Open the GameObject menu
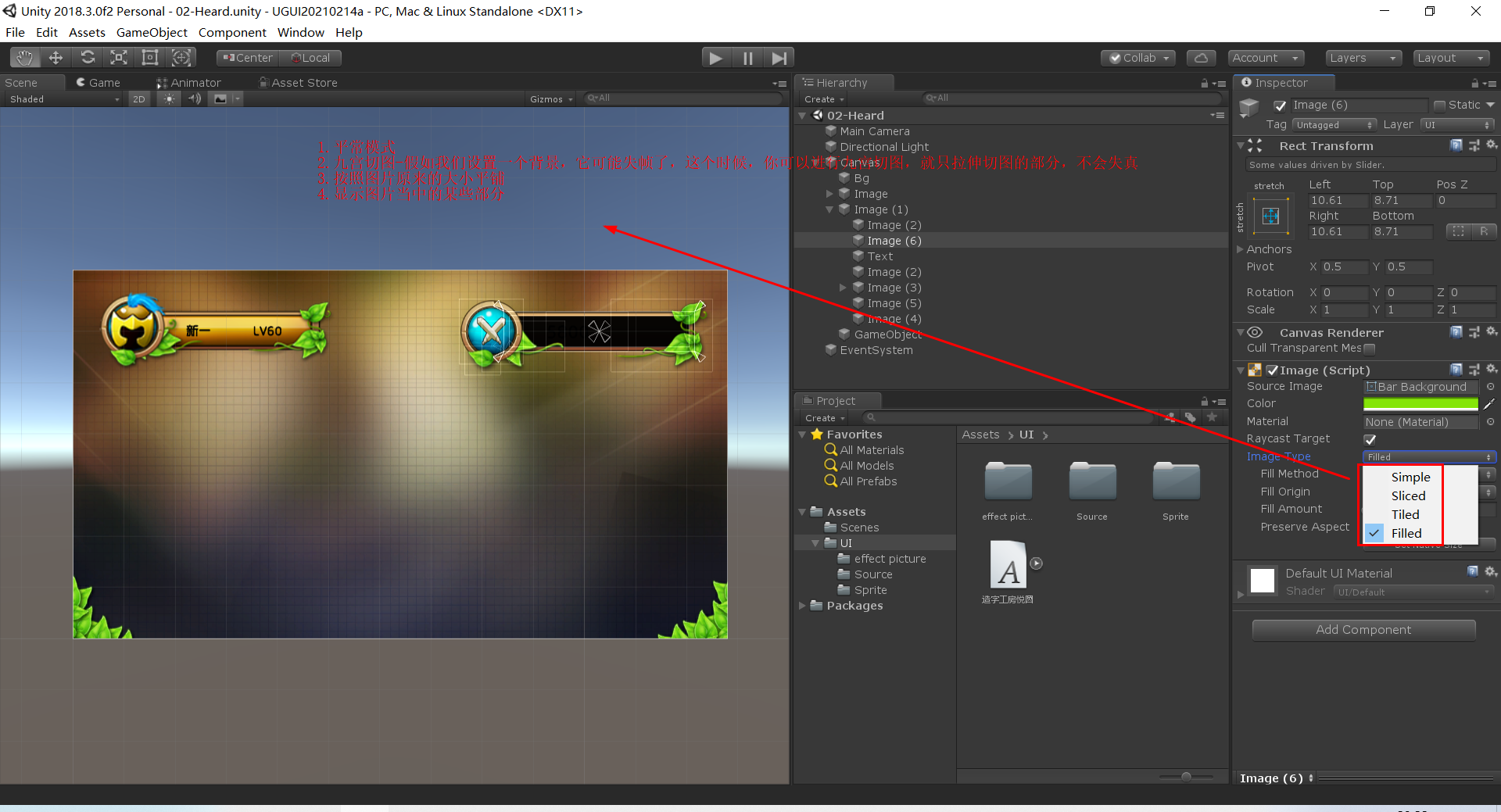The height and width of the screenshot is (812, 1501). [152, 32]
